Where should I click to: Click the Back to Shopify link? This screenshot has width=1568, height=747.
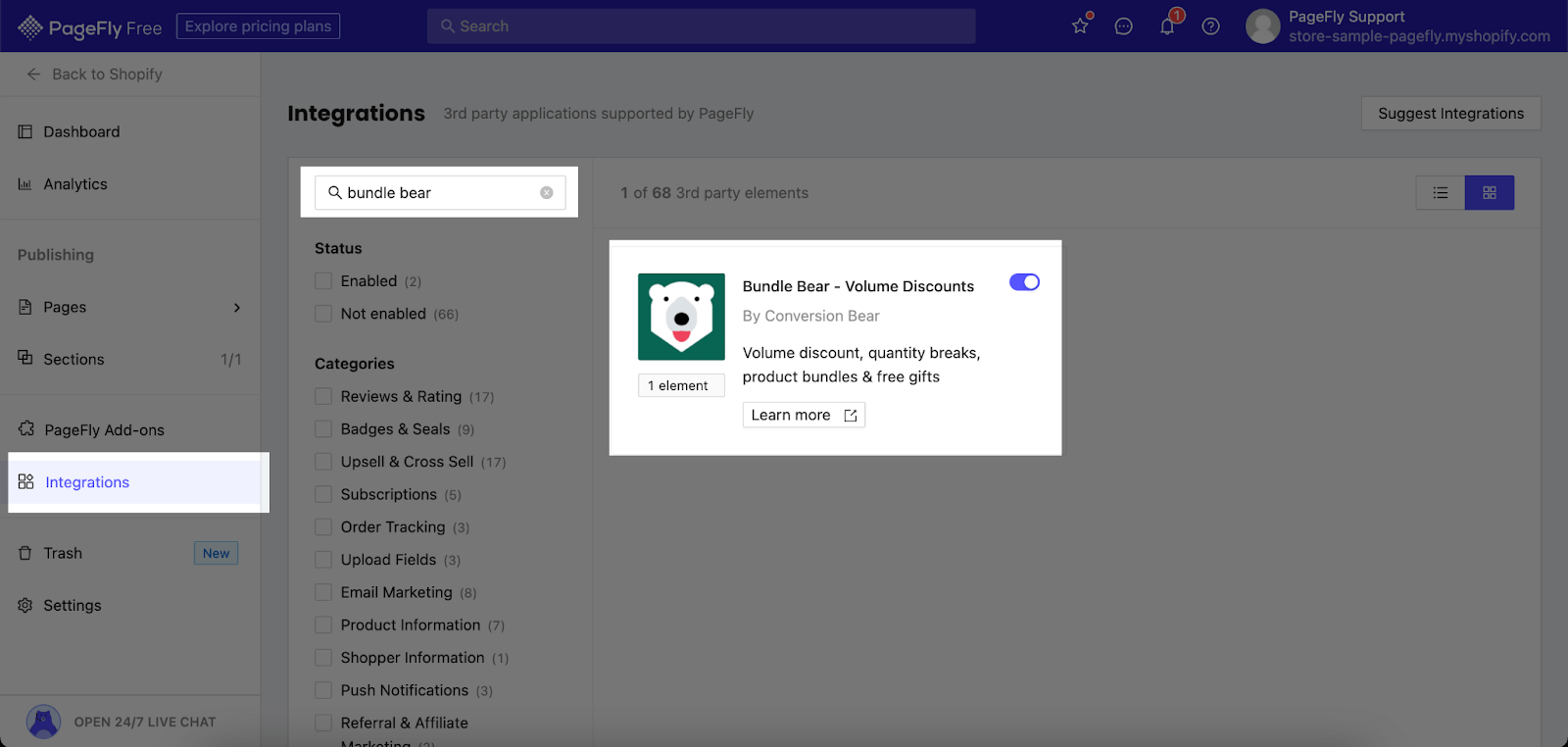pos(107,75)
